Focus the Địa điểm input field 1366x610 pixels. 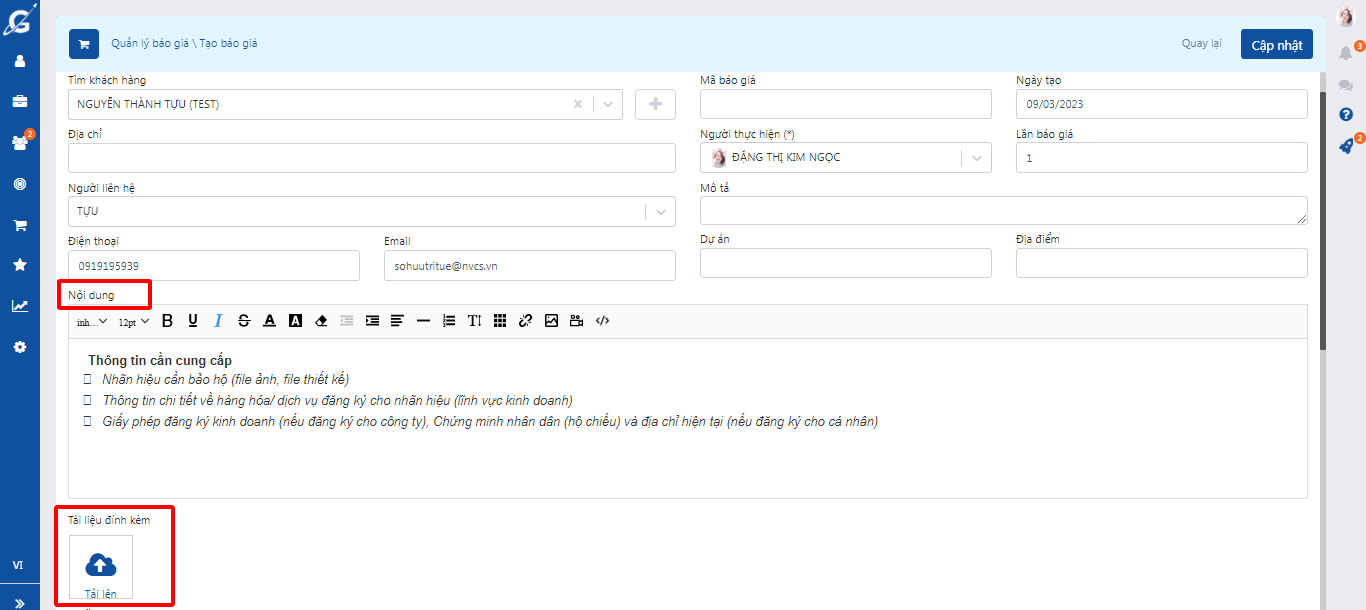(x=1162, y=263)
